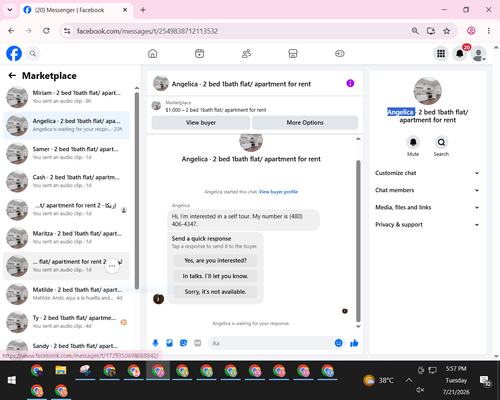Open the Facebook menu grid icon

[441, 53]
